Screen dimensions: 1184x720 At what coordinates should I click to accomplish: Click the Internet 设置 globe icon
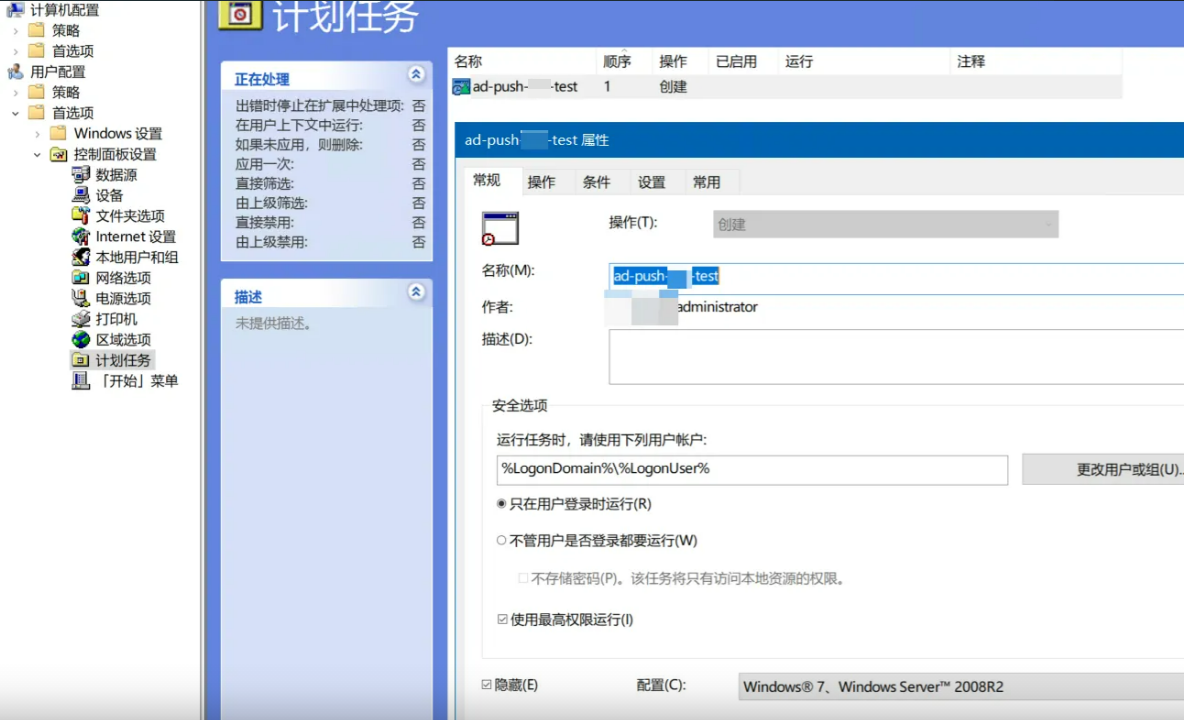click(x=80, y=237)
